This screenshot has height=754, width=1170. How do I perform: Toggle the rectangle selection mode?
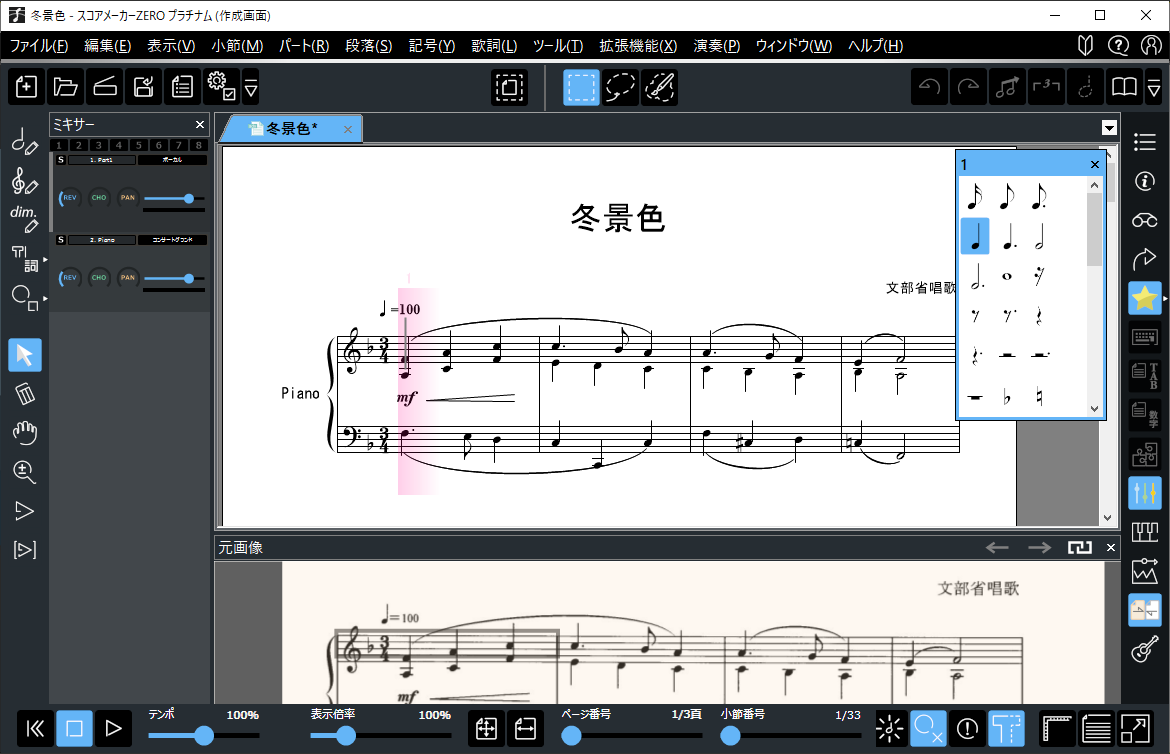pos(581,87)
